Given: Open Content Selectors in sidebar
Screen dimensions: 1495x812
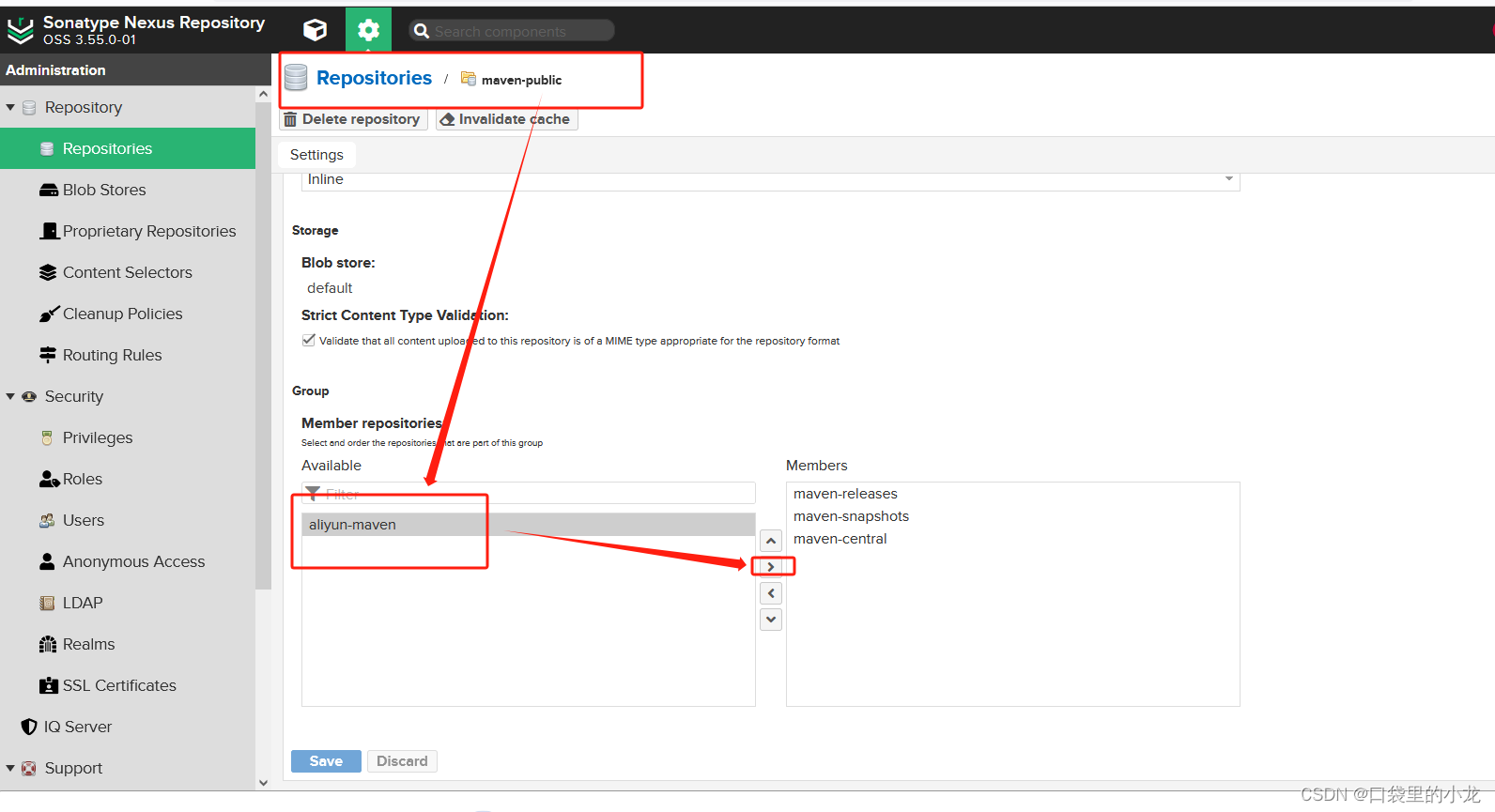Looking at the screenshot, I should 128,272.
